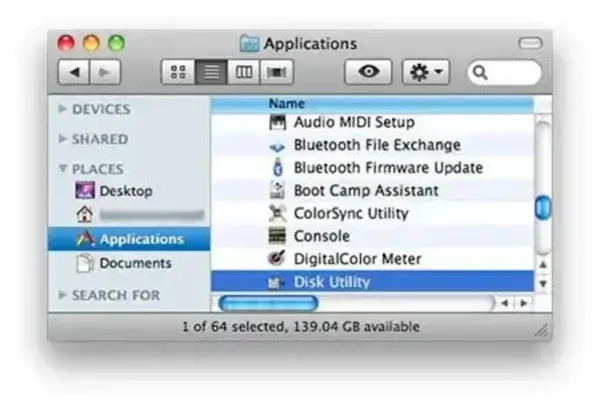Click the Boot Camp Assistant icon
This screenshot has width=600, height=407.
277,190
